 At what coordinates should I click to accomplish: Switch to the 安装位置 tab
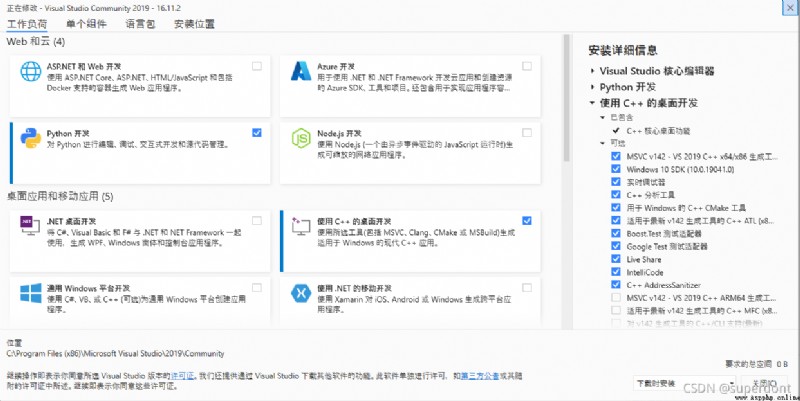click(x=194, y=24)
